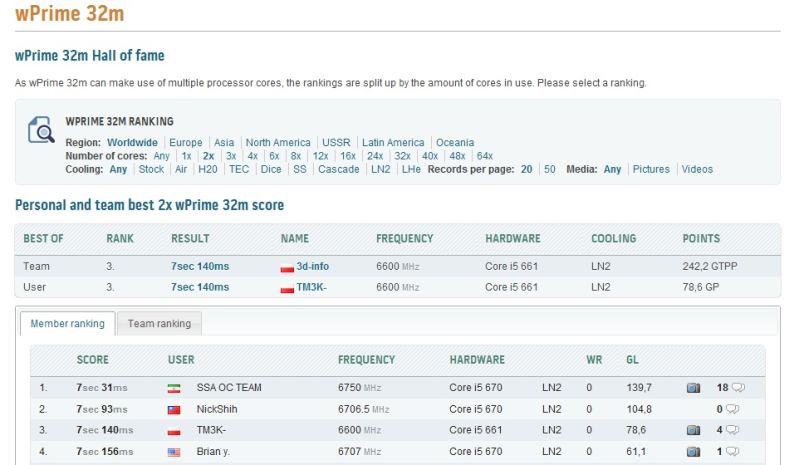Filter region by Oceania
The image size is (800, 465).
(x=455, y=142)
